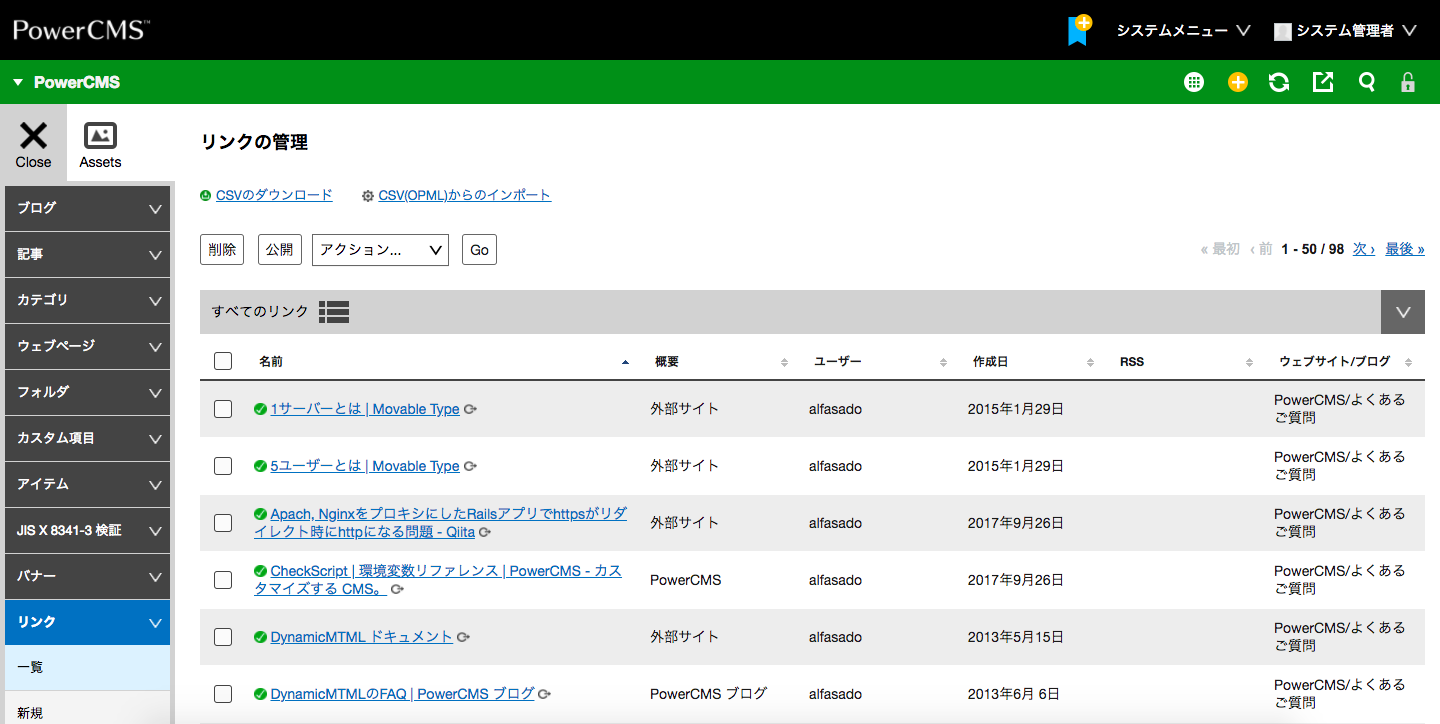Open the Assets icon tab
The width and height of the screenshot is (1440, 724).
(x=100, y=144)
